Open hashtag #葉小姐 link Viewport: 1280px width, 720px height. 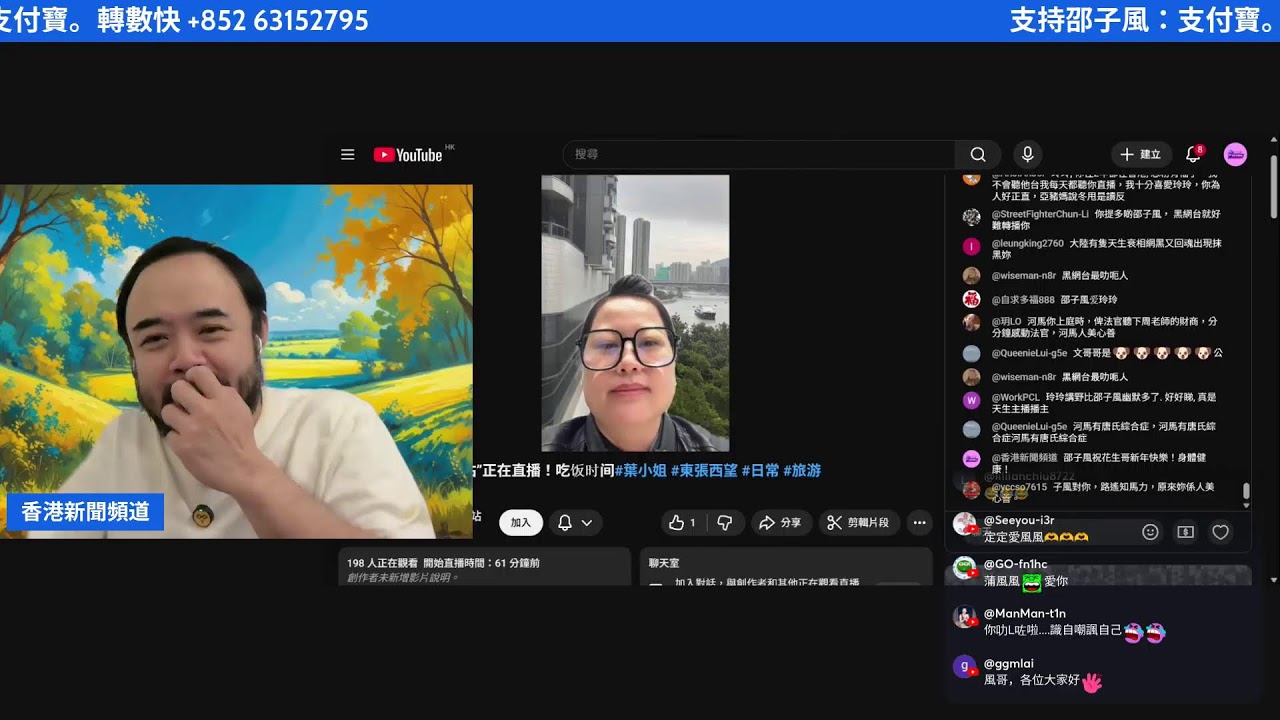(640, 470)
